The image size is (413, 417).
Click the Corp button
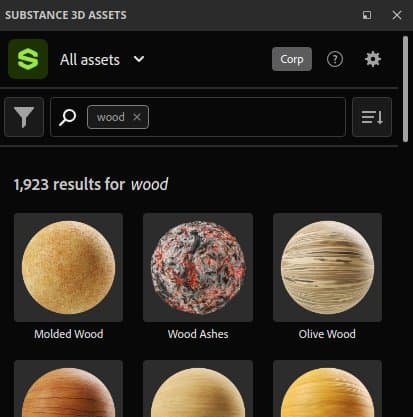(292, 59)
